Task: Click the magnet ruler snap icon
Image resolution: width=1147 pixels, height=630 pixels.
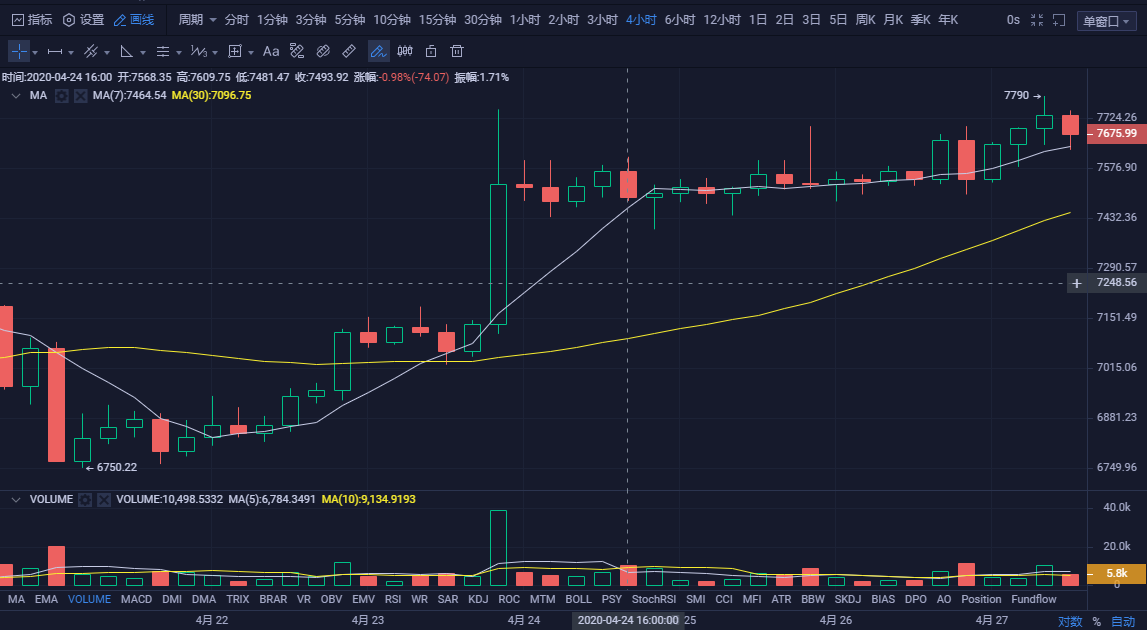Action: 296,51
